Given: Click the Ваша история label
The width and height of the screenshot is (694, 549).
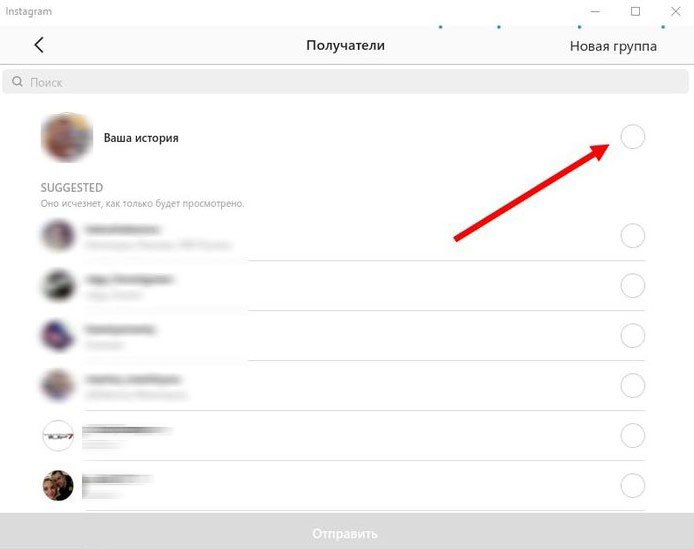Looking at the screenshot, I should pyautogui.click(x=141, y=138).
